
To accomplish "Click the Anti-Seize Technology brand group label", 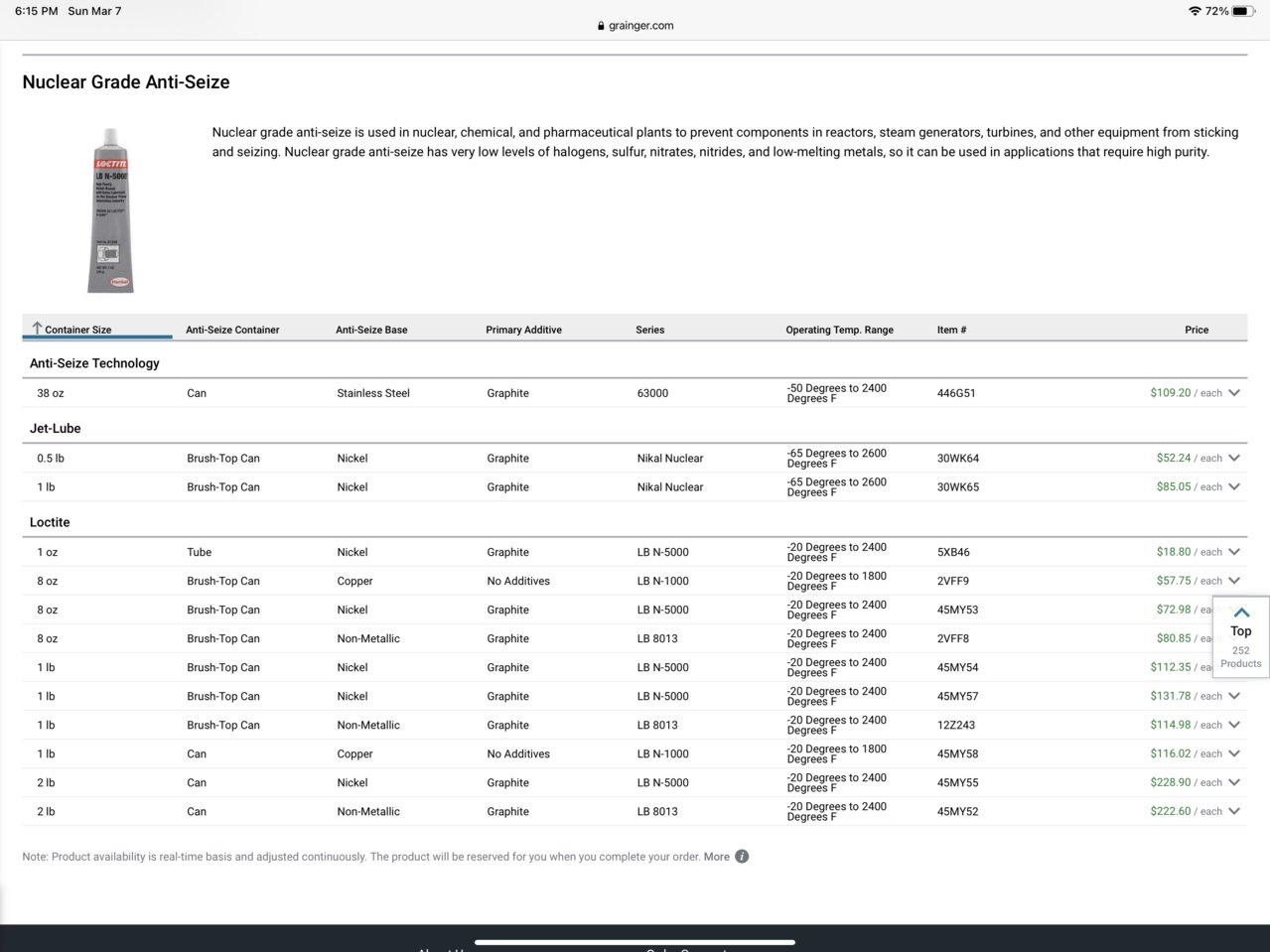I will 94,363.
